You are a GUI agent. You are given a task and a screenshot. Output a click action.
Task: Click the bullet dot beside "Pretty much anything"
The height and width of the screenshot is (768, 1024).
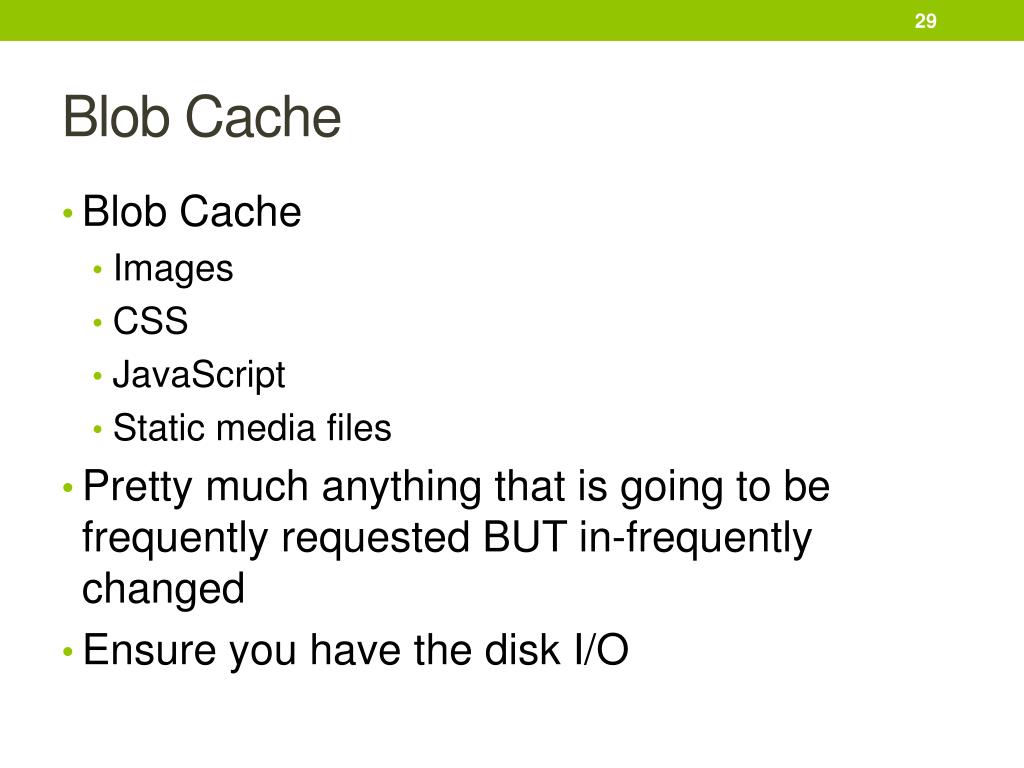[67, 490]
